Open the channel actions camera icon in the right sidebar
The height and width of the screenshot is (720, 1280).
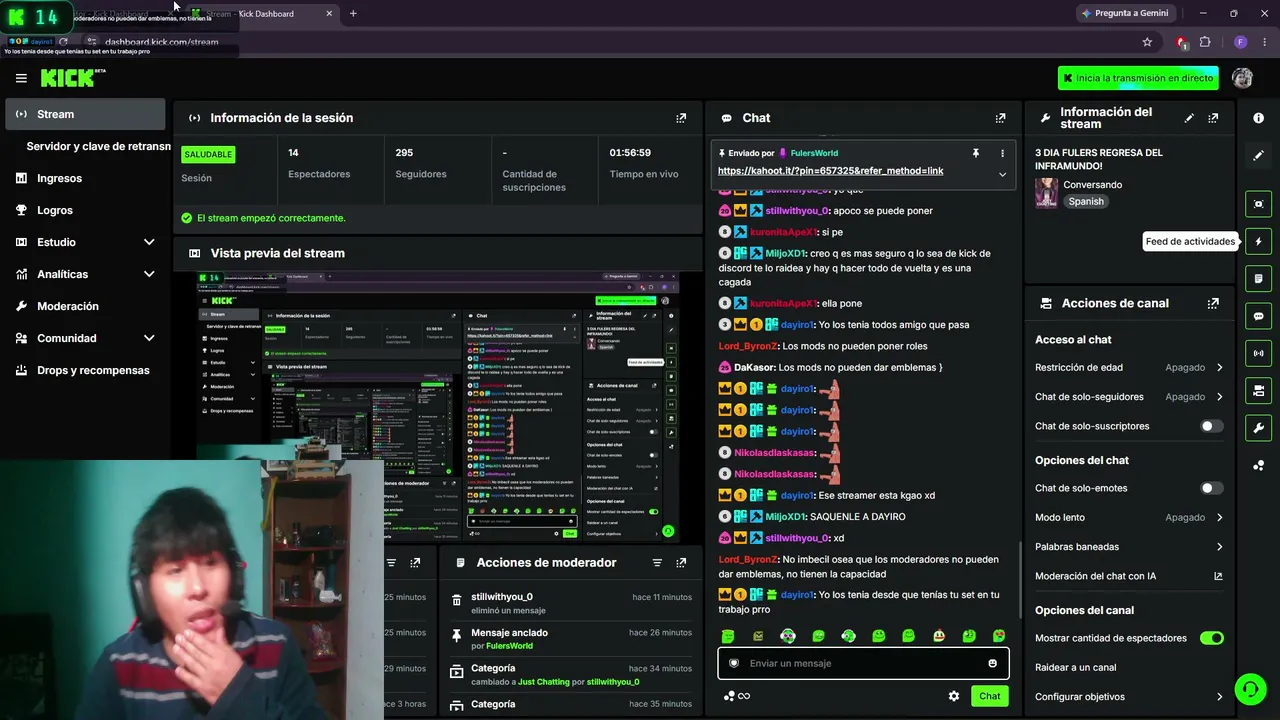coord(1258,390)
